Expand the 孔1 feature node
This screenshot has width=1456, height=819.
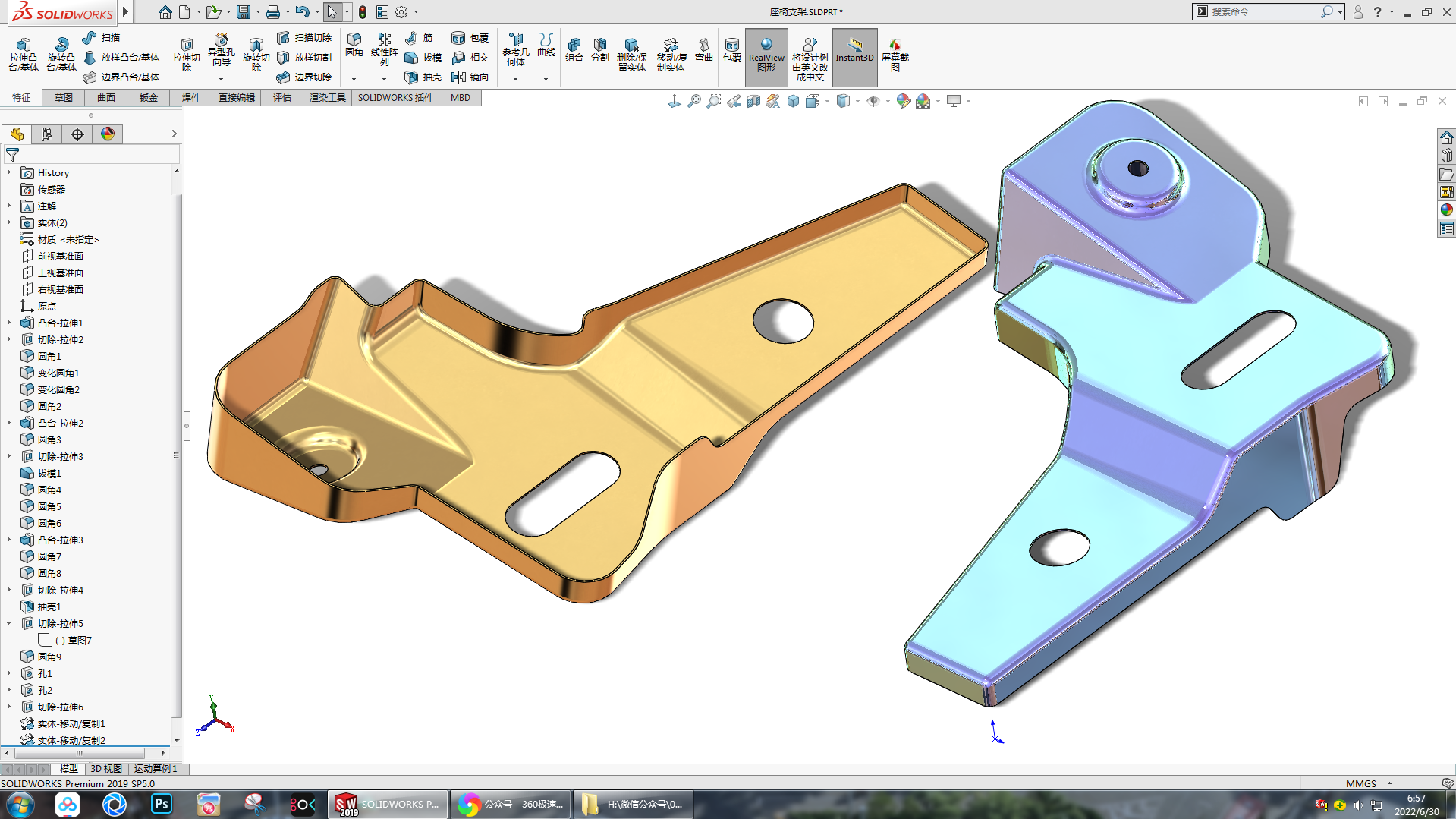point(9,674)
